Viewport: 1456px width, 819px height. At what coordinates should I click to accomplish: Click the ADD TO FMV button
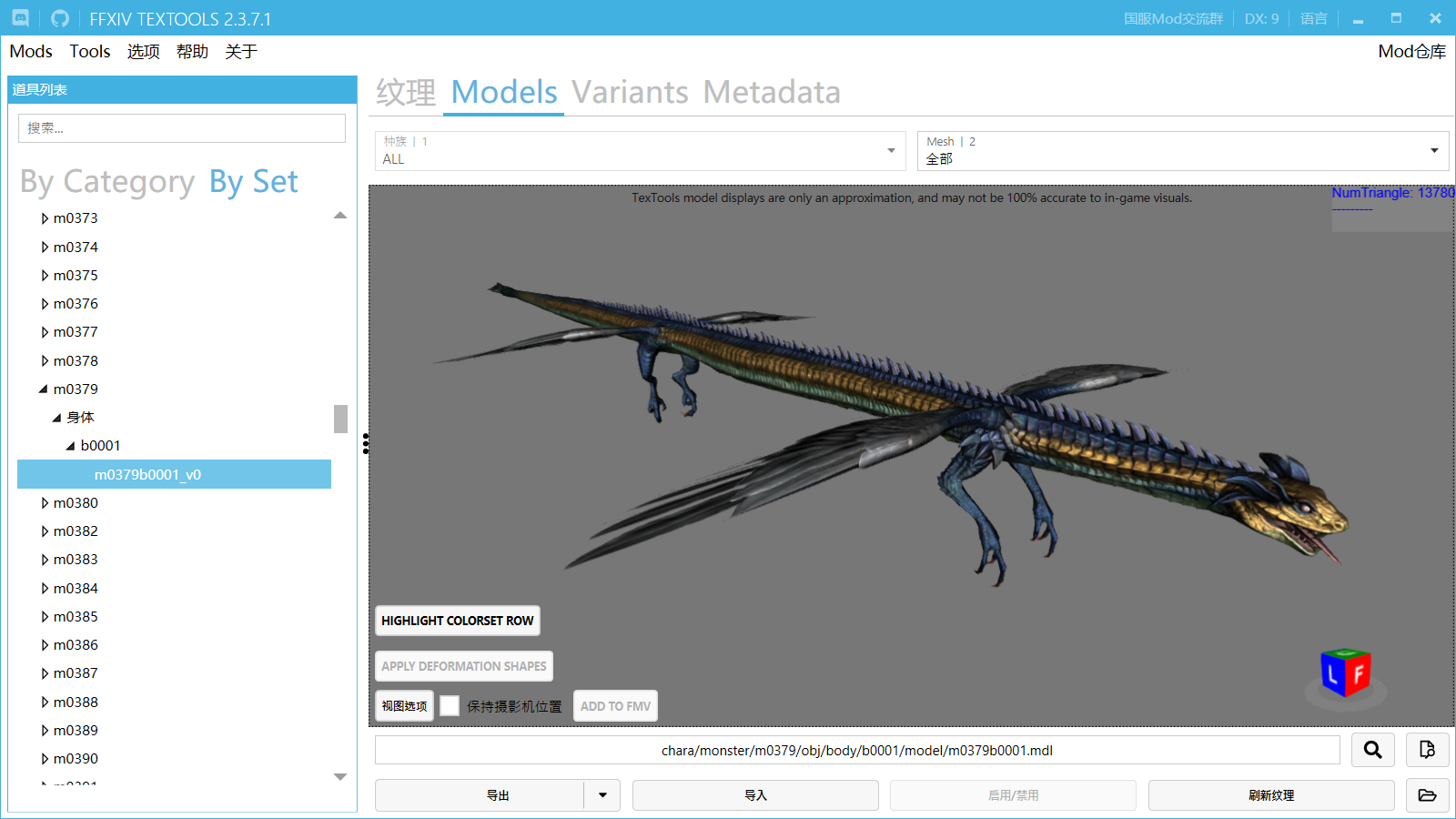click(x=615, y=706)
